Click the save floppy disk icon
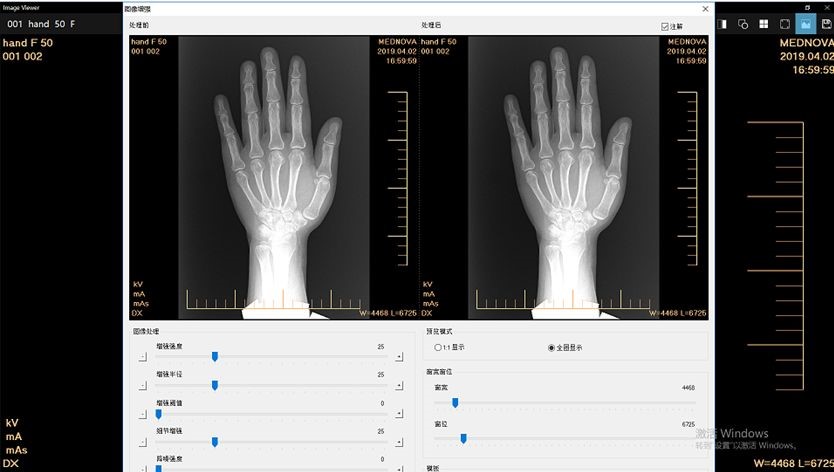834x472 pixels. tap(825, 24)
